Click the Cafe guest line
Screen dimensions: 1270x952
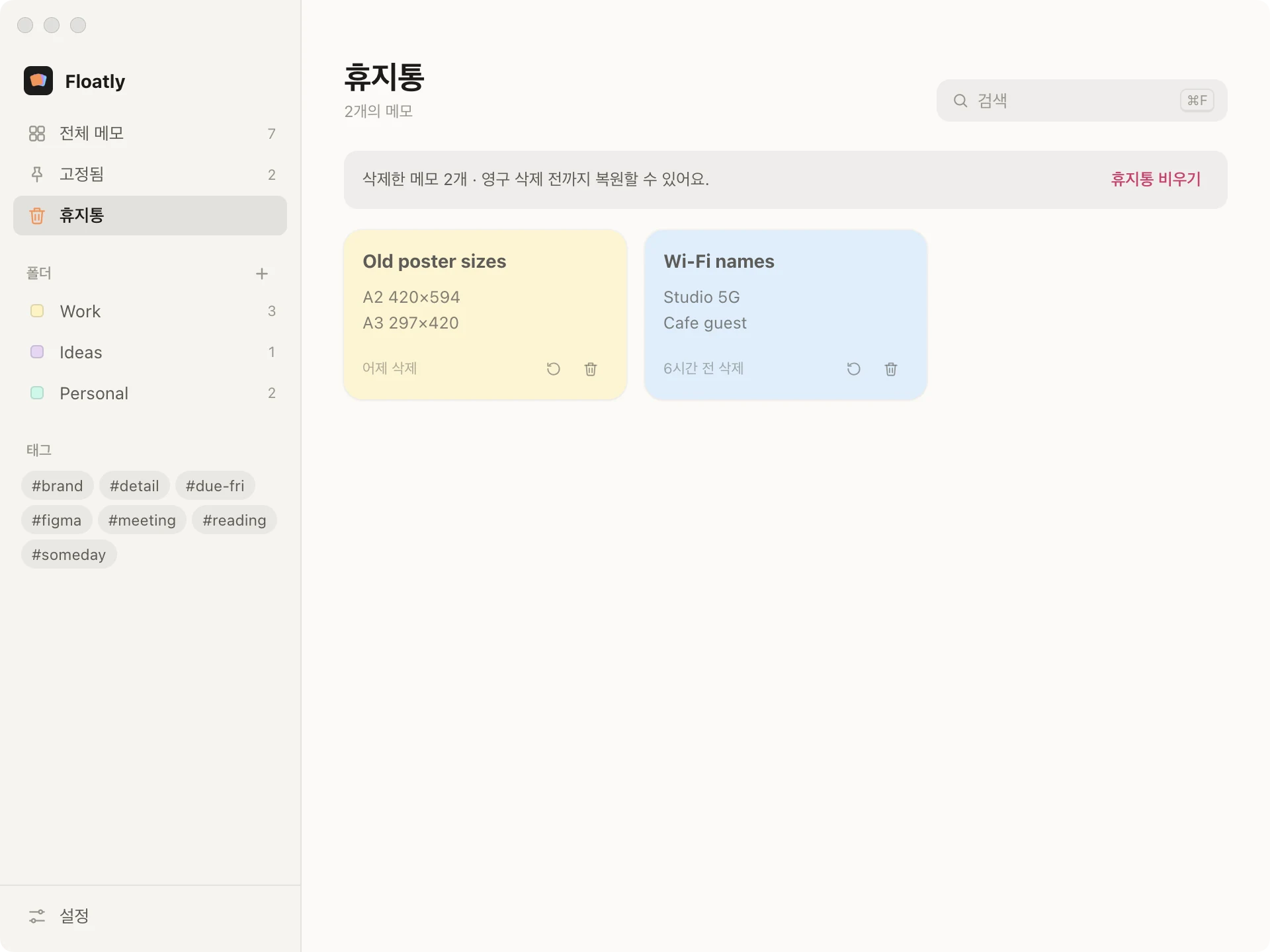pyautogui.click(x=705, y=323)
